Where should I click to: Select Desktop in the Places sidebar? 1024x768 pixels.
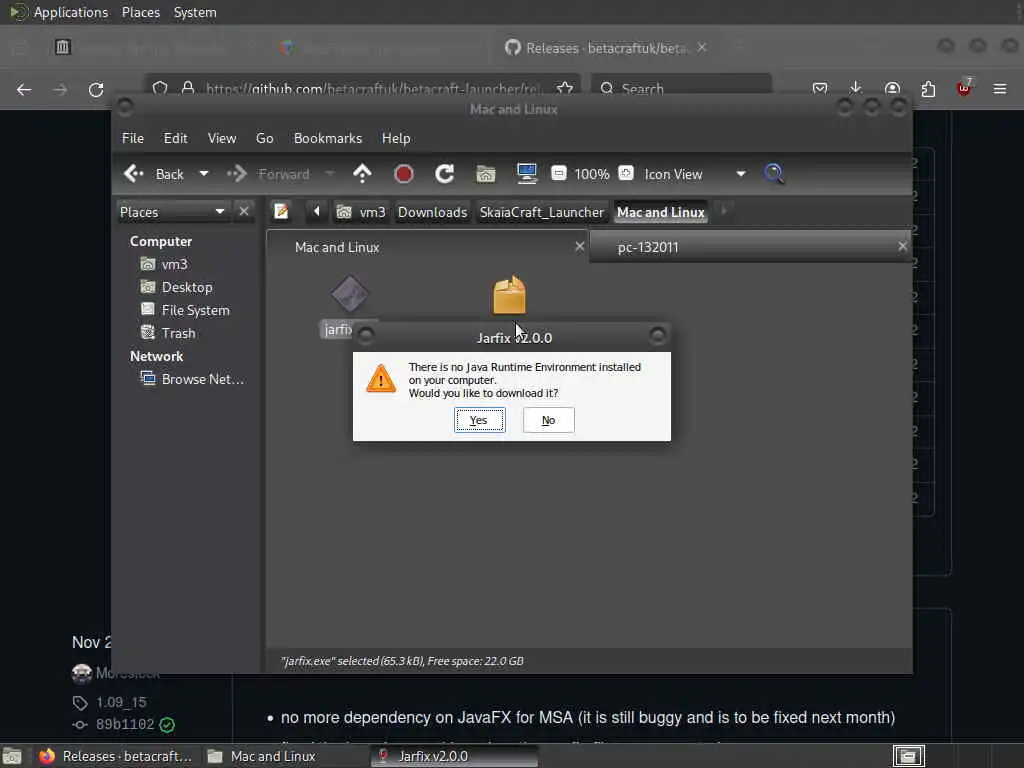[x=176, y=287]
